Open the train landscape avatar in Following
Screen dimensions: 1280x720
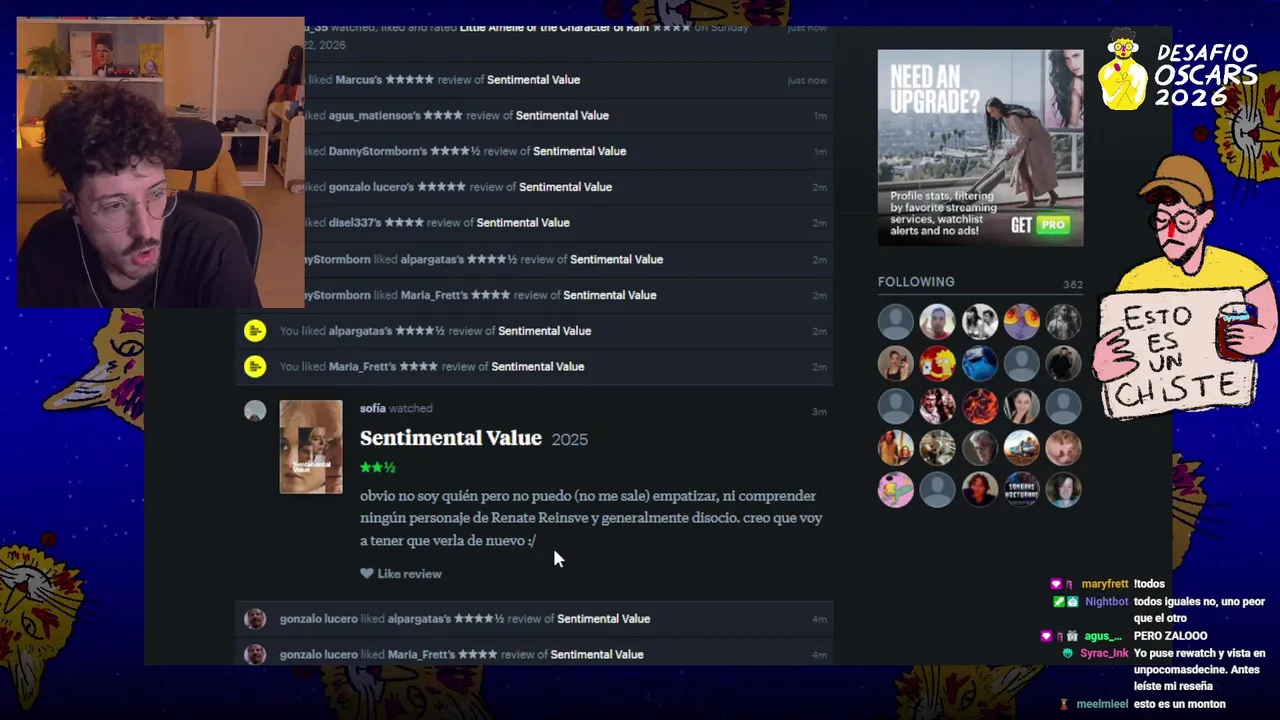1022,448
